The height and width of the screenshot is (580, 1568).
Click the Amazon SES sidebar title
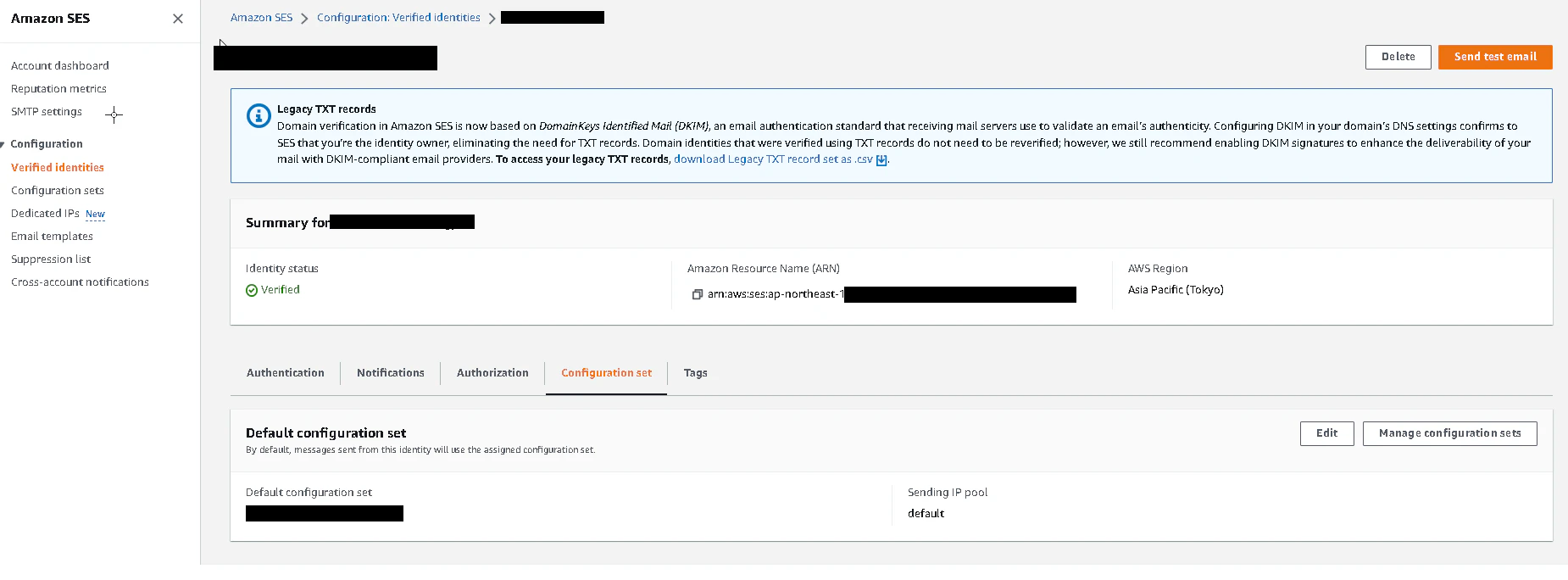pos(50,19)
